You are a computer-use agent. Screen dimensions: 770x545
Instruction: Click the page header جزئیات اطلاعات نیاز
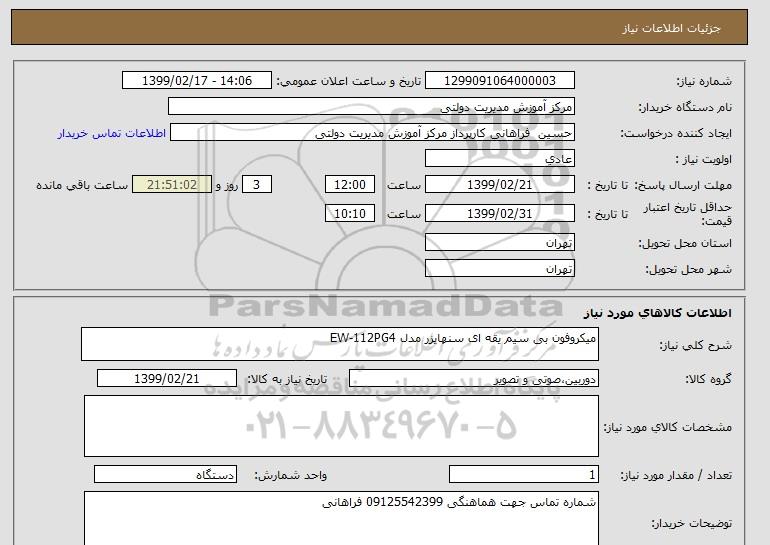[x=672, y=28]
